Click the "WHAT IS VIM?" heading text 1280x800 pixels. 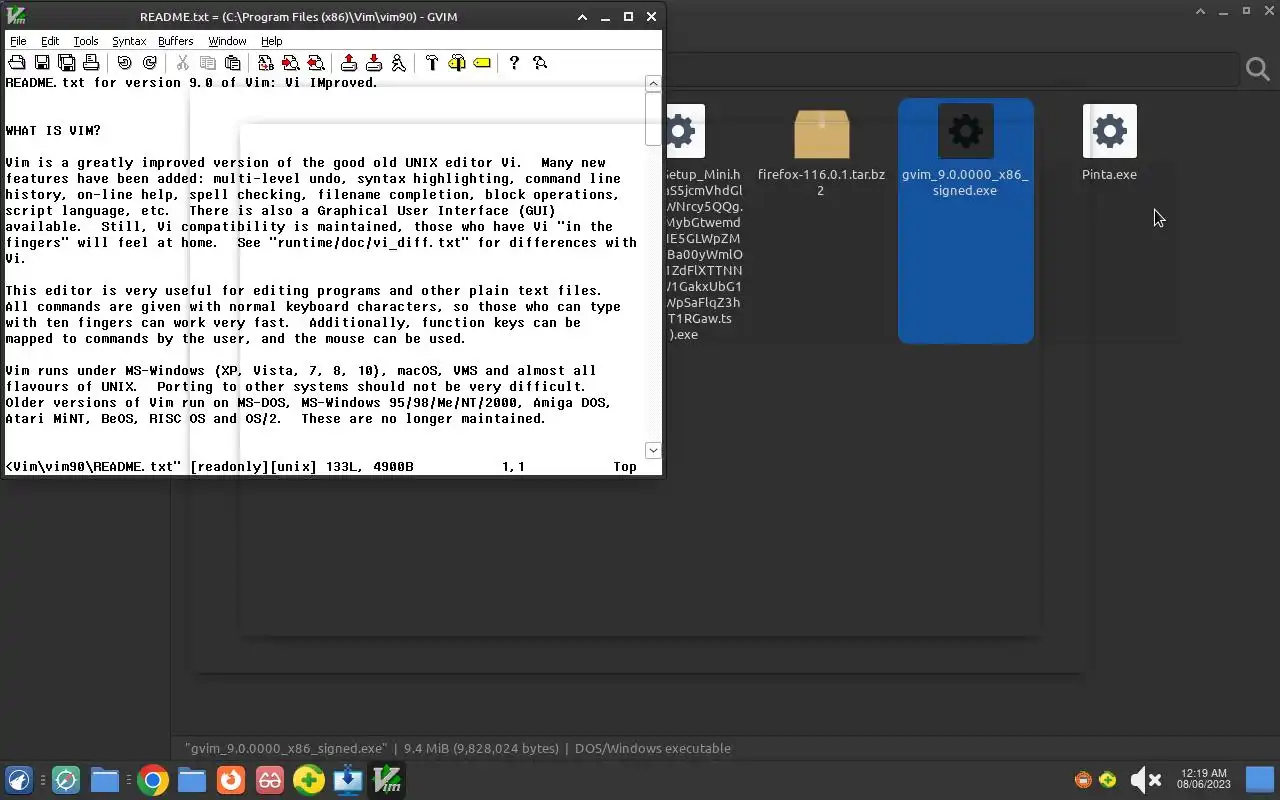pos(53,131)
